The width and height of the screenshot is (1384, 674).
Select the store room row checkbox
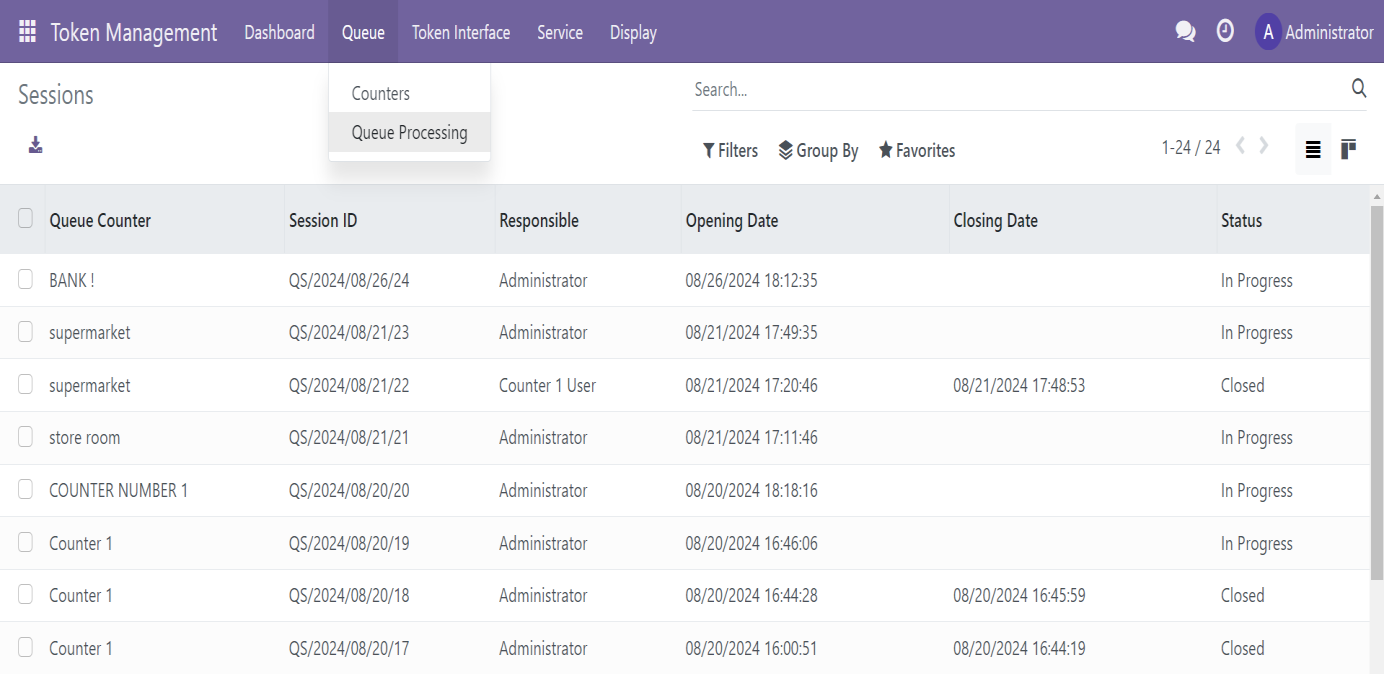click(x=26, y=437)
